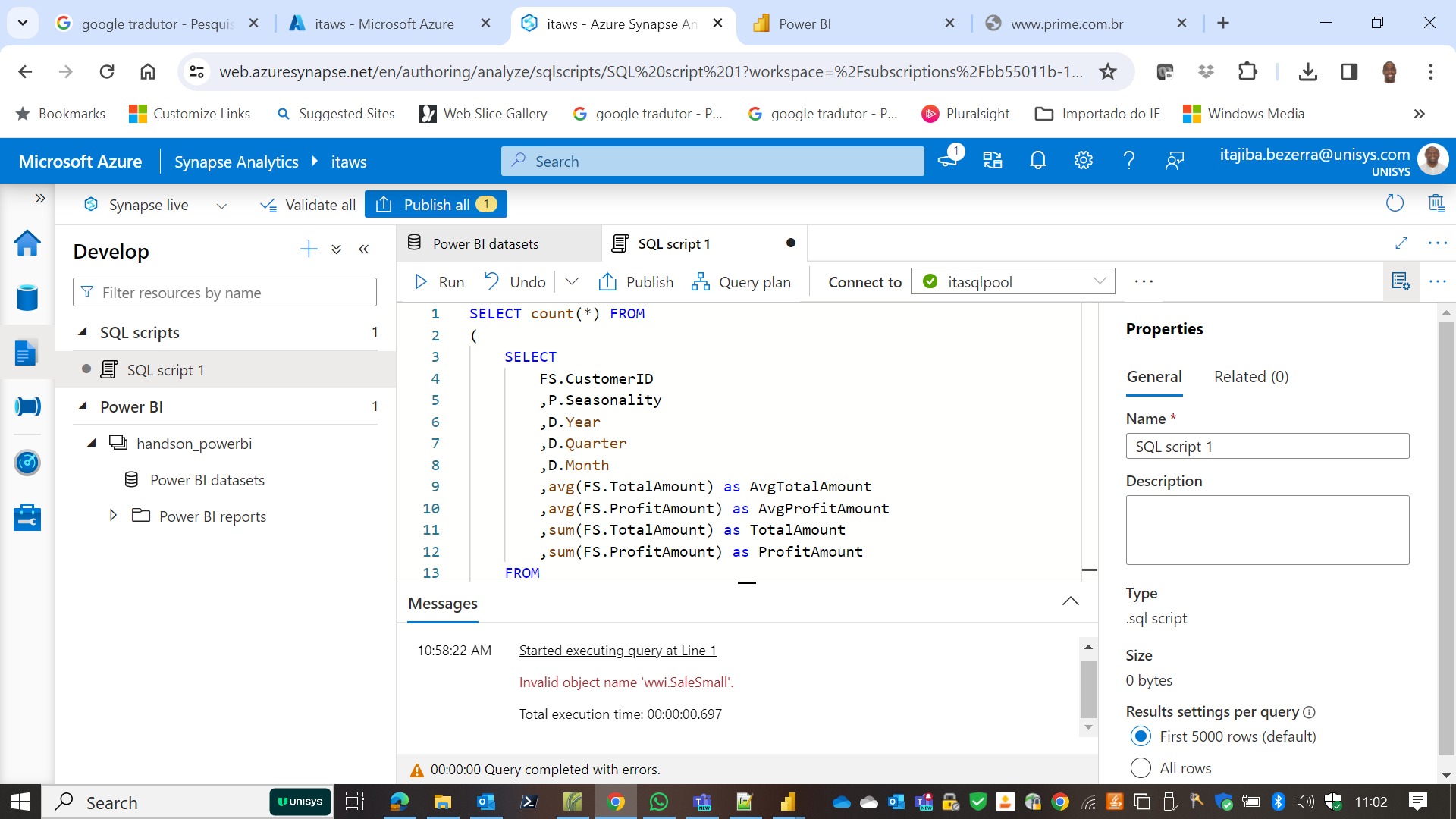Viewport: 1456px width, 819px height.
Task: Open Power BI datasets tree item
Action: coord(207,480)
